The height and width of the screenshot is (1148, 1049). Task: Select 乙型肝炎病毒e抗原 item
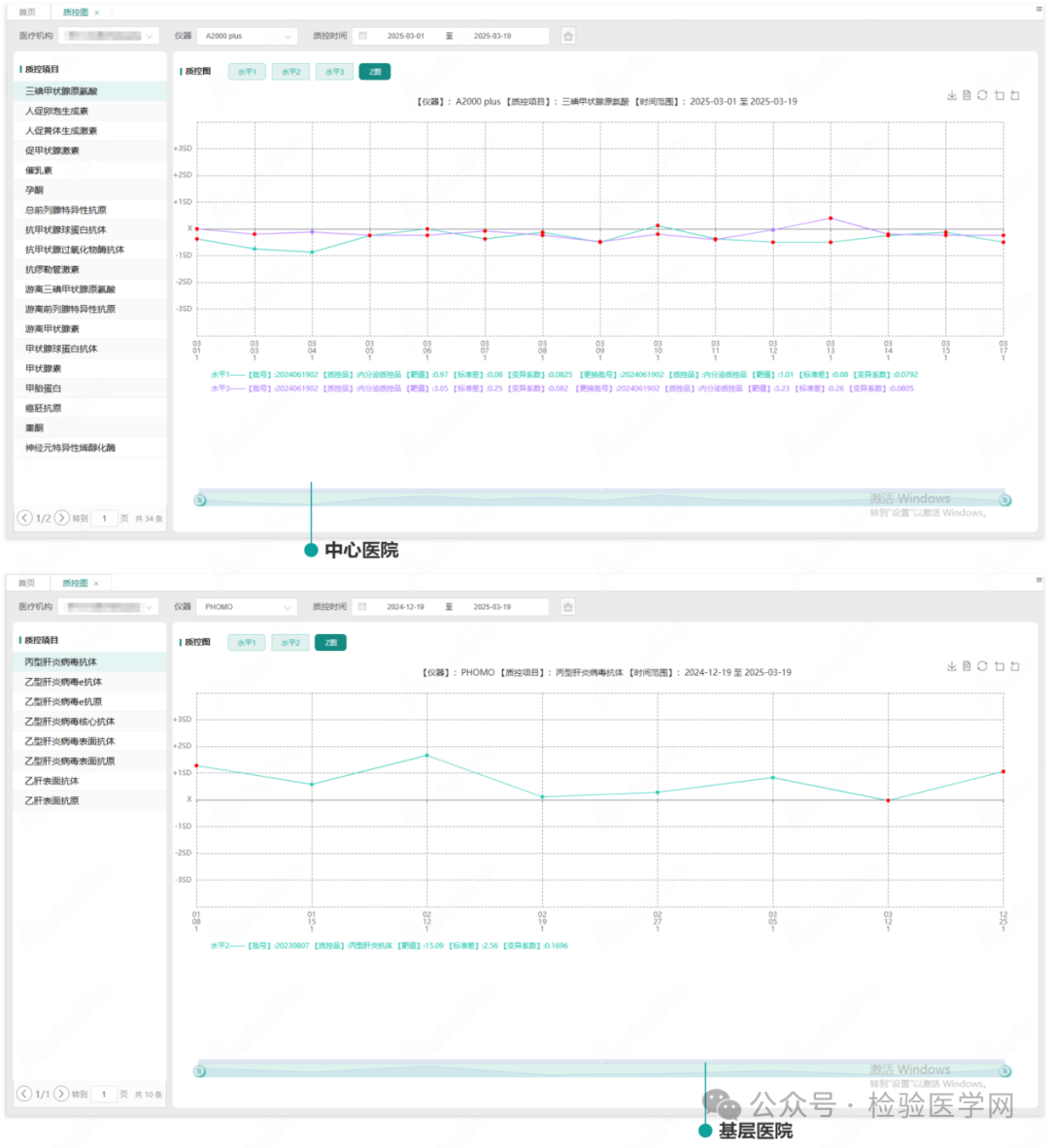click(x=90, y=702)
